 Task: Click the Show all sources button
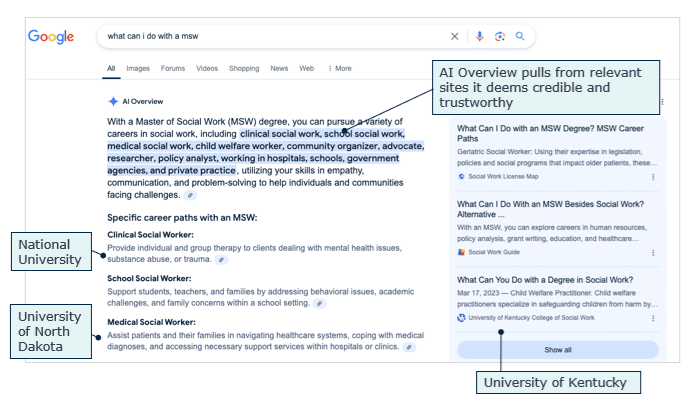[x=558, y=350]
